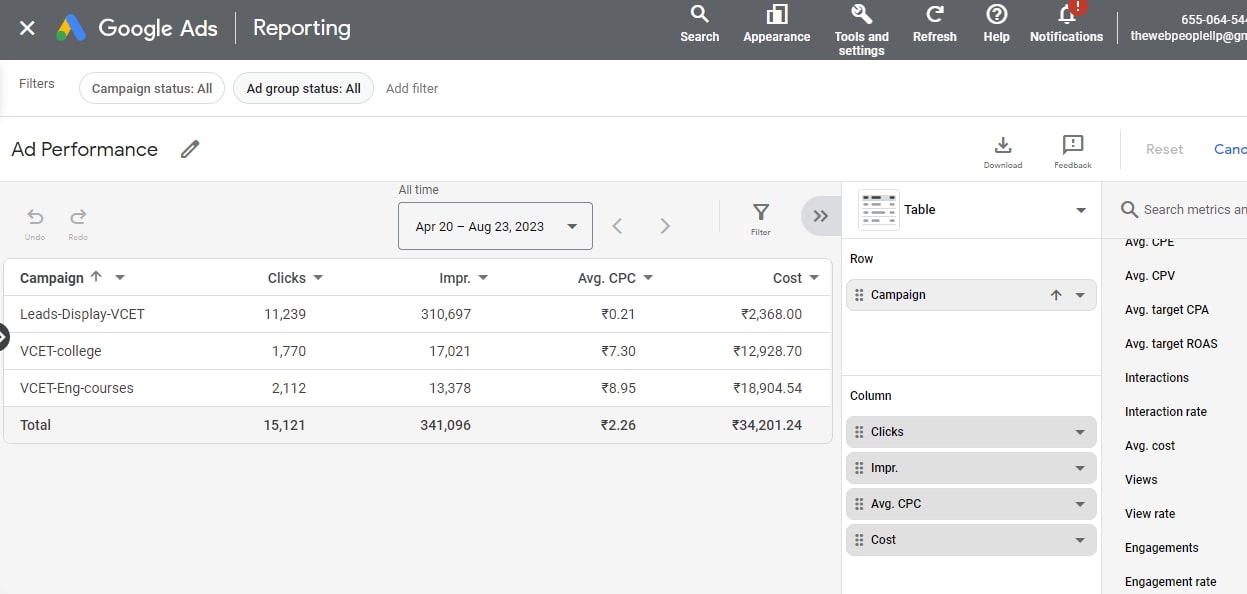The height and width of the screenshot is (594, 1247).
Task: Select Avg. CPV metric
Action: click(x=1150, y=276)
